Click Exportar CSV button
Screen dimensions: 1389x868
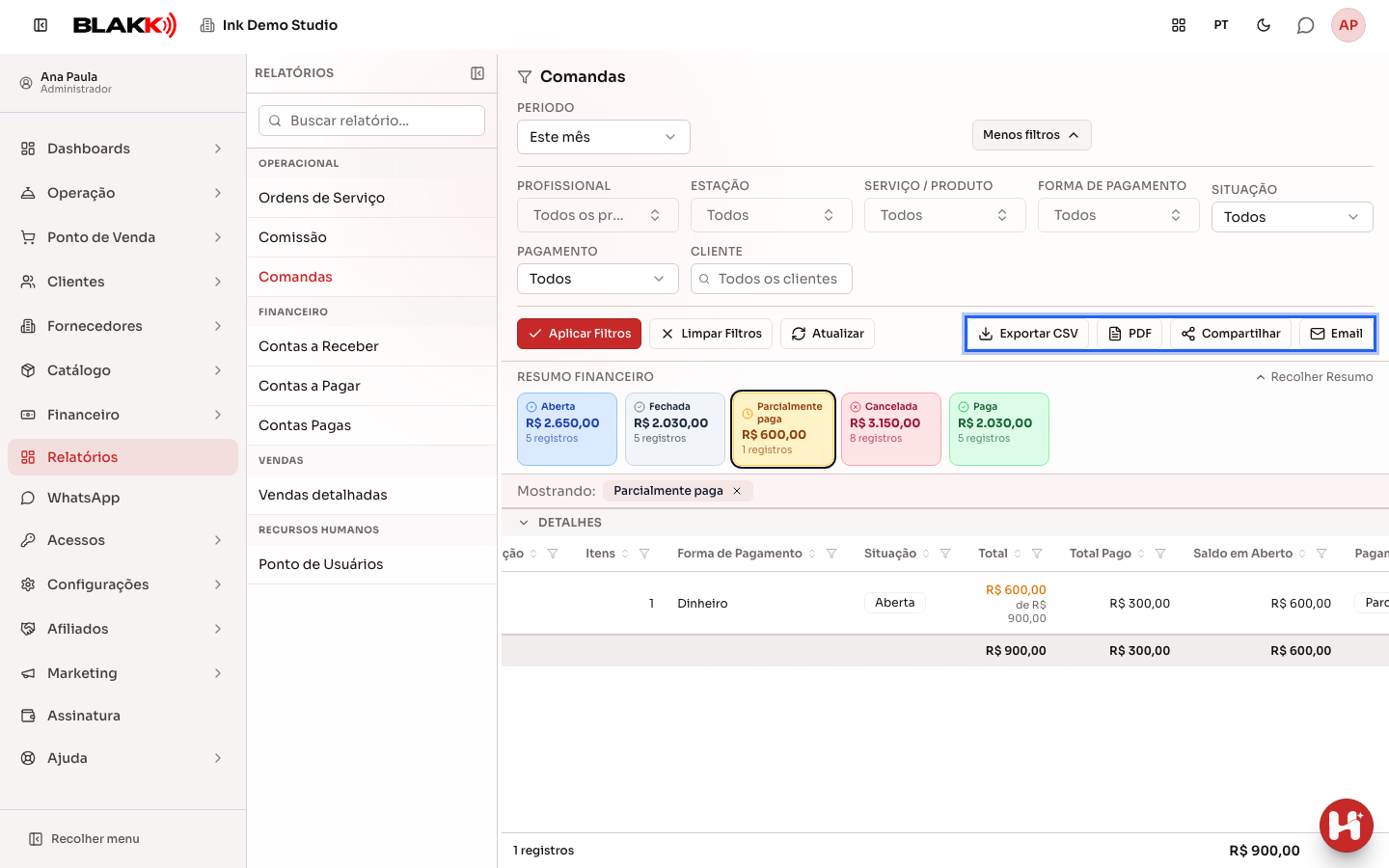click(x=1028, y=334)
